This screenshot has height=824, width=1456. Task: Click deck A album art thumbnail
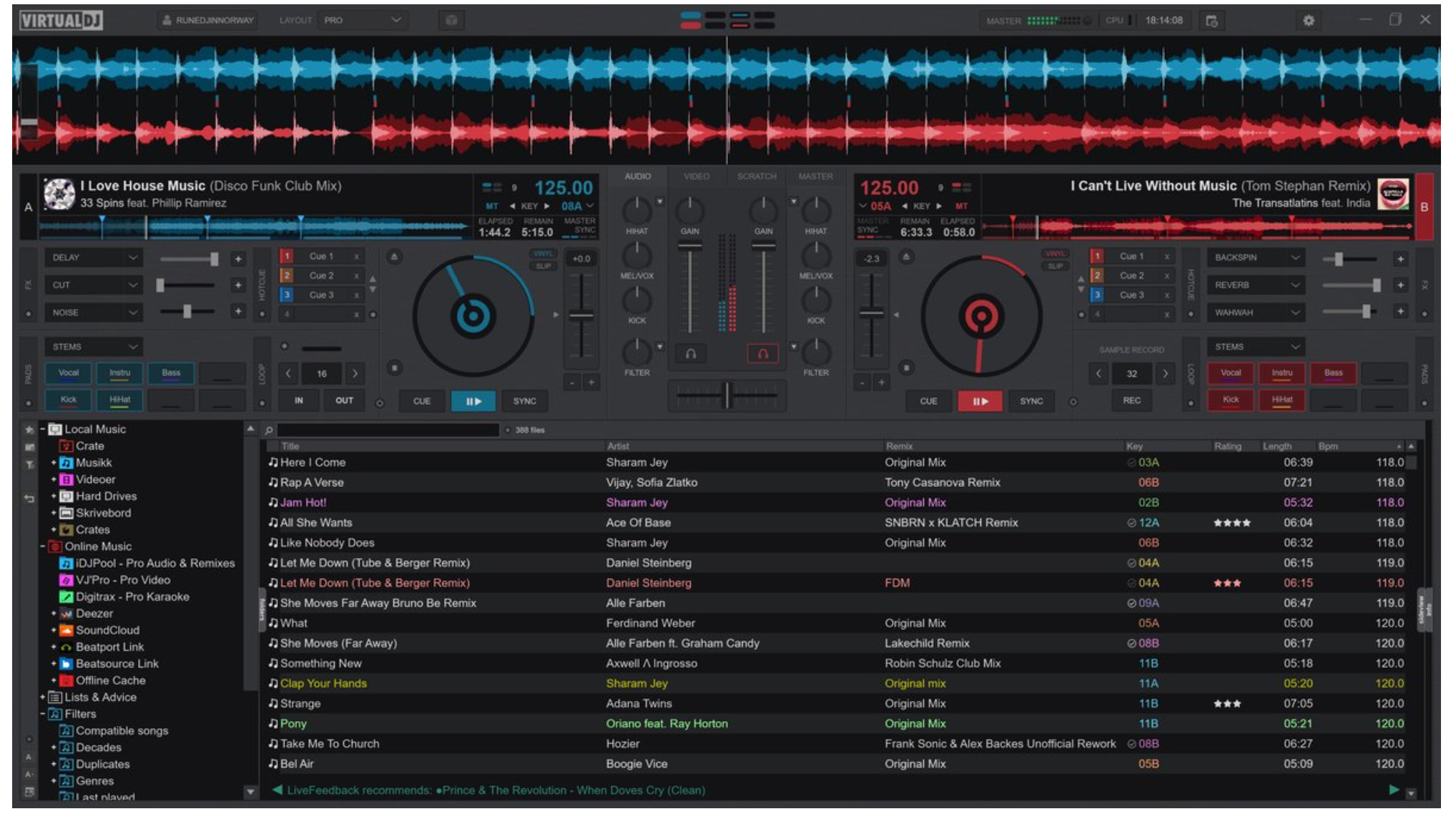(59, 194)
